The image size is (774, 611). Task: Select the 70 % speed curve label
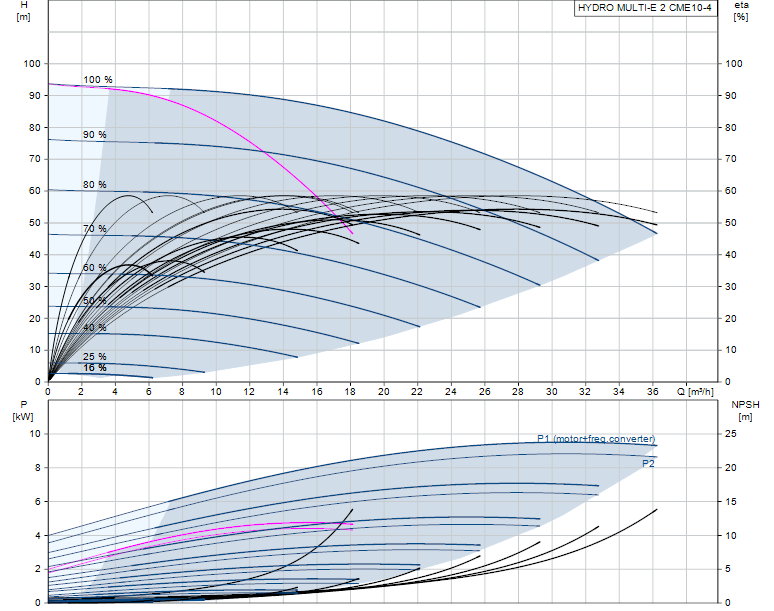pyautogui.click(x=95, y=229)
